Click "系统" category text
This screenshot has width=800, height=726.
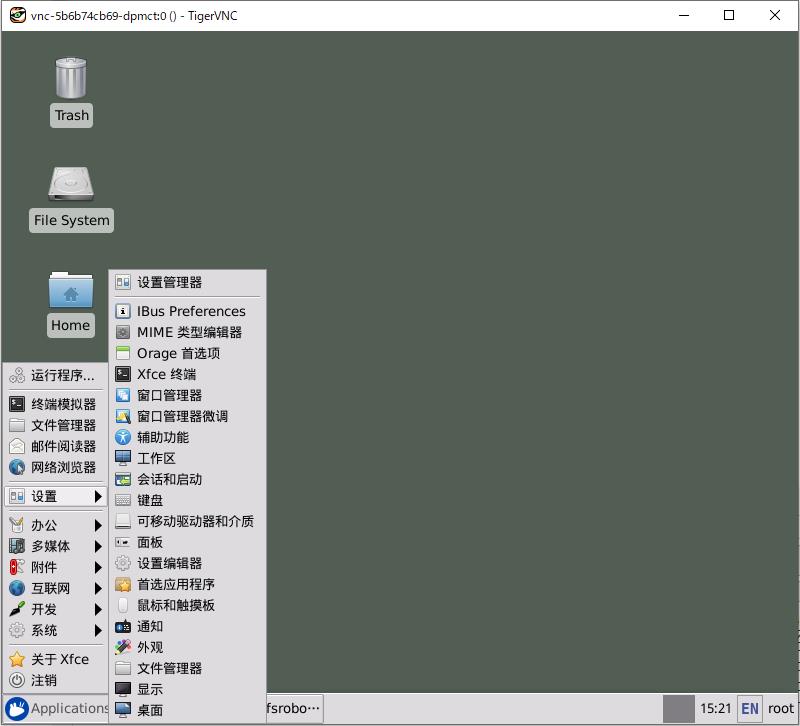44,631
